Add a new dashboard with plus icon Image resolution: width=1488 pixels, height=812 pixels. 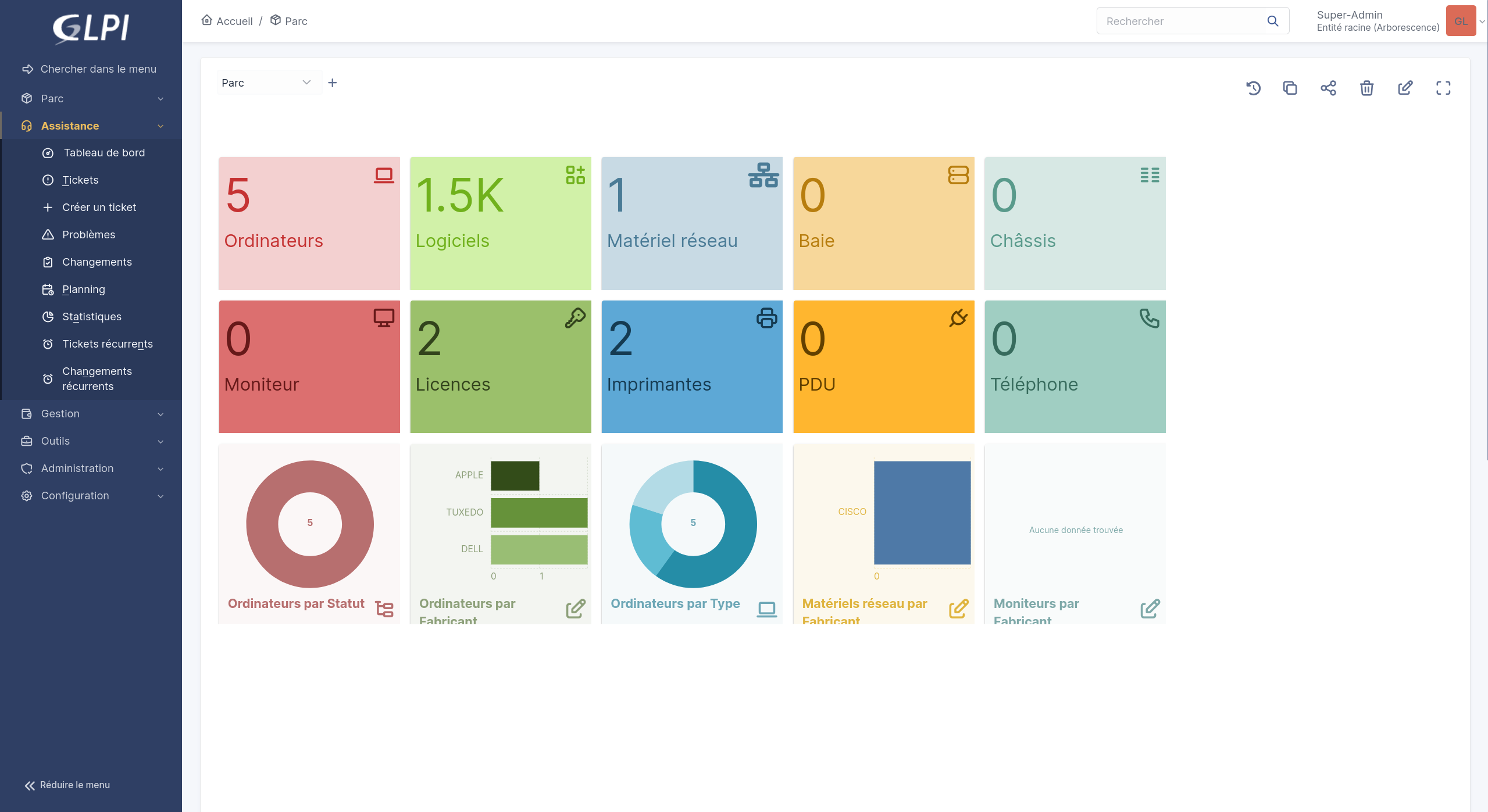pos(332,83)
